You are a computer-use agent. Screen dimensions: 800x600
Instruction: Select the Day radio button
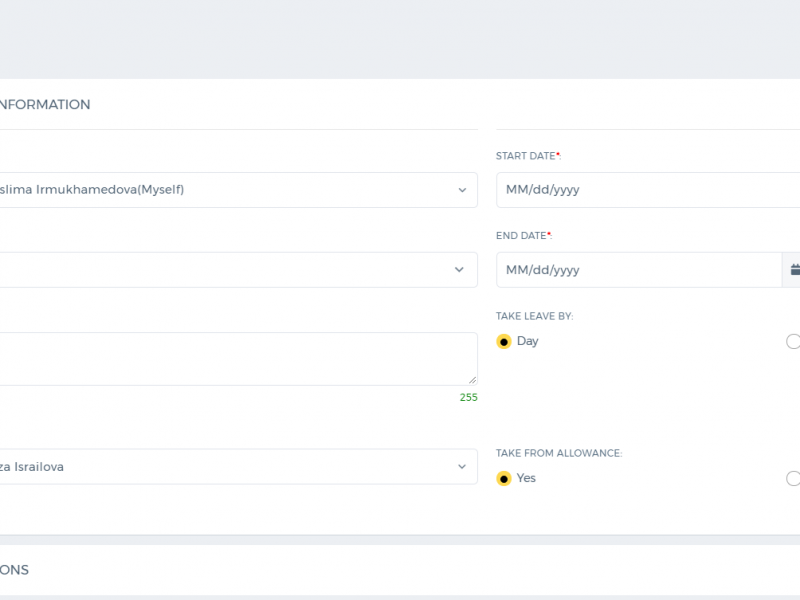504,341
